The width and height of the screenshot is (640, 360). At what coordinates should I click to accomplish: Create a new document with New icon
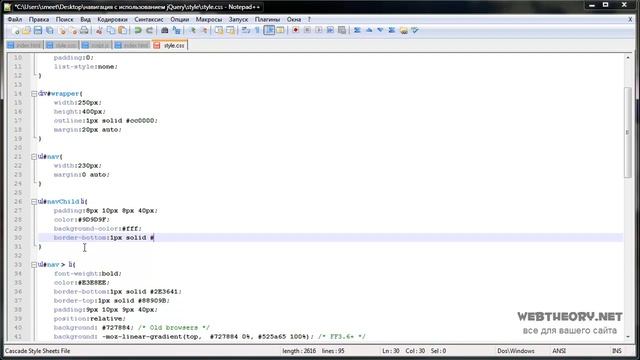16,31
